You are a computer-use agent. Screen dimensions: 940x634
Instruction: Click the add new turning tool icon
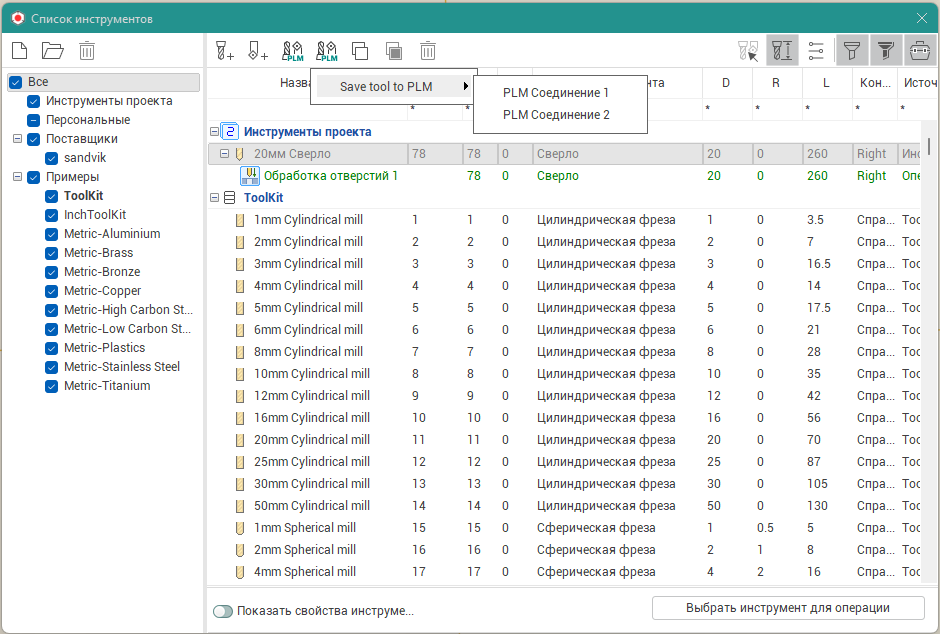click(258, 50)
